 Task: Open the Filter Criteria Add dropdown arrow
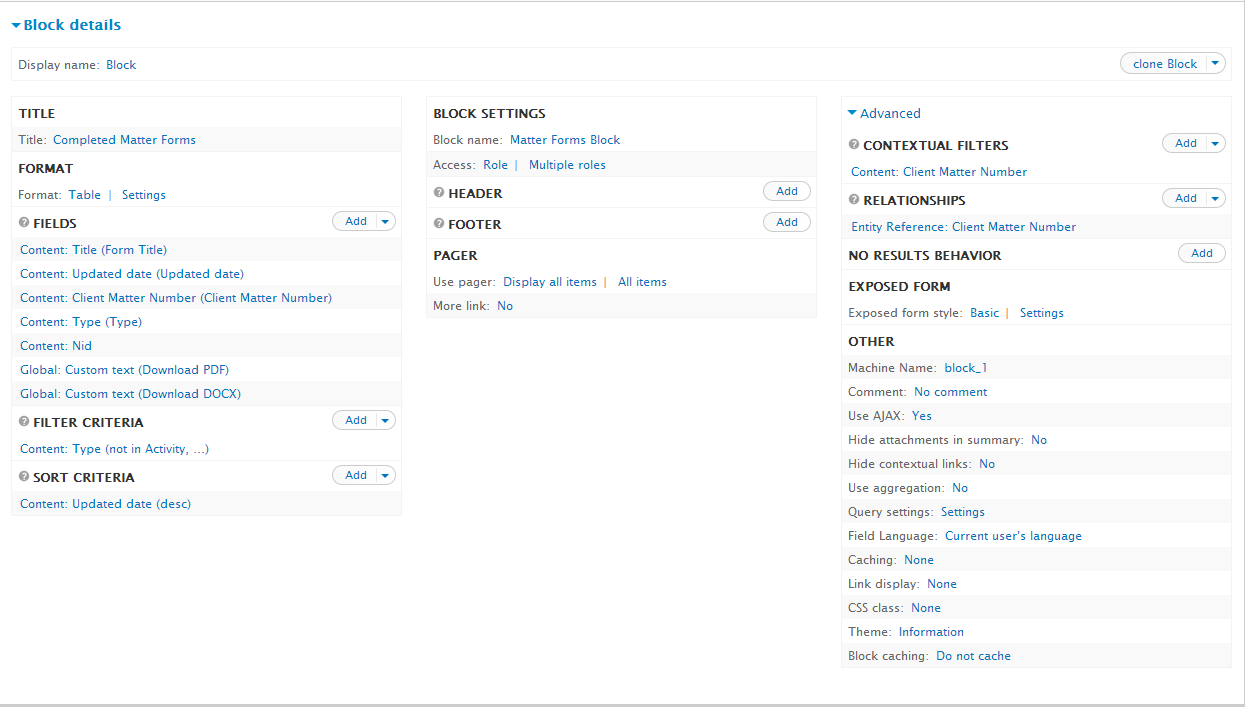[x=386, y=420]
